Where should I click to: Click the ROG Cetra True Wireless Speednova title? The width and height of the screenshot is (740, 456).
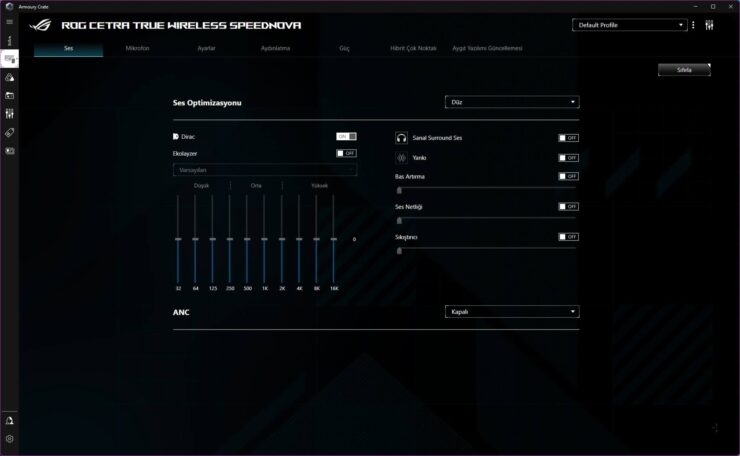tap(181, 25)
